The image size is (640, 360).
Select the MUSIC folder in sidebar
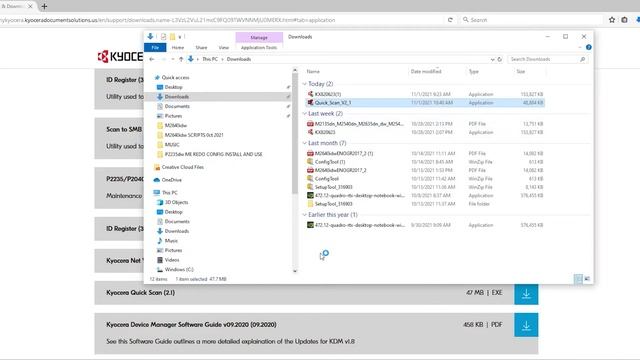point(172,144)
